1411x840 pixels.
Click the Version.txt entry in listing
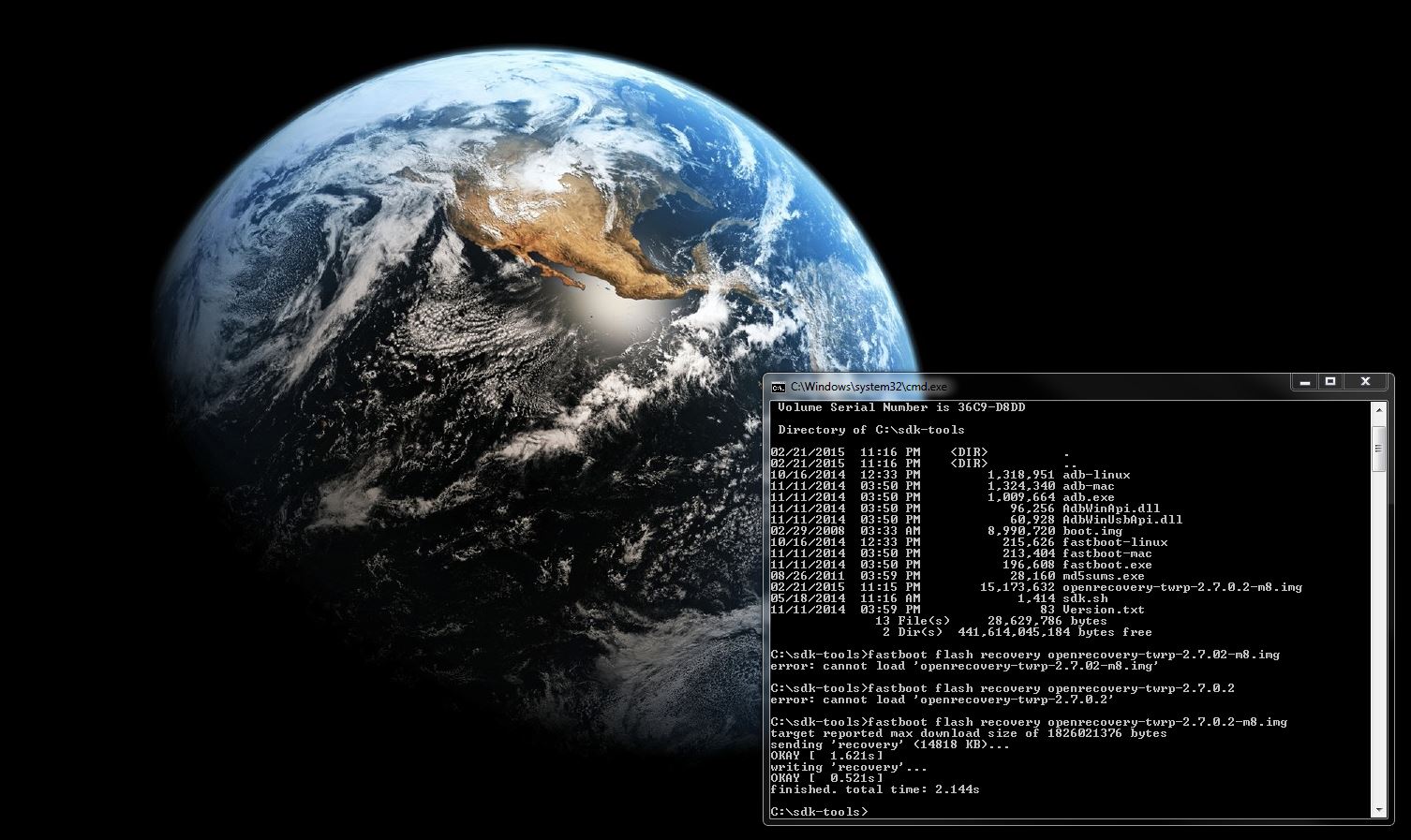click(1103, 610)
